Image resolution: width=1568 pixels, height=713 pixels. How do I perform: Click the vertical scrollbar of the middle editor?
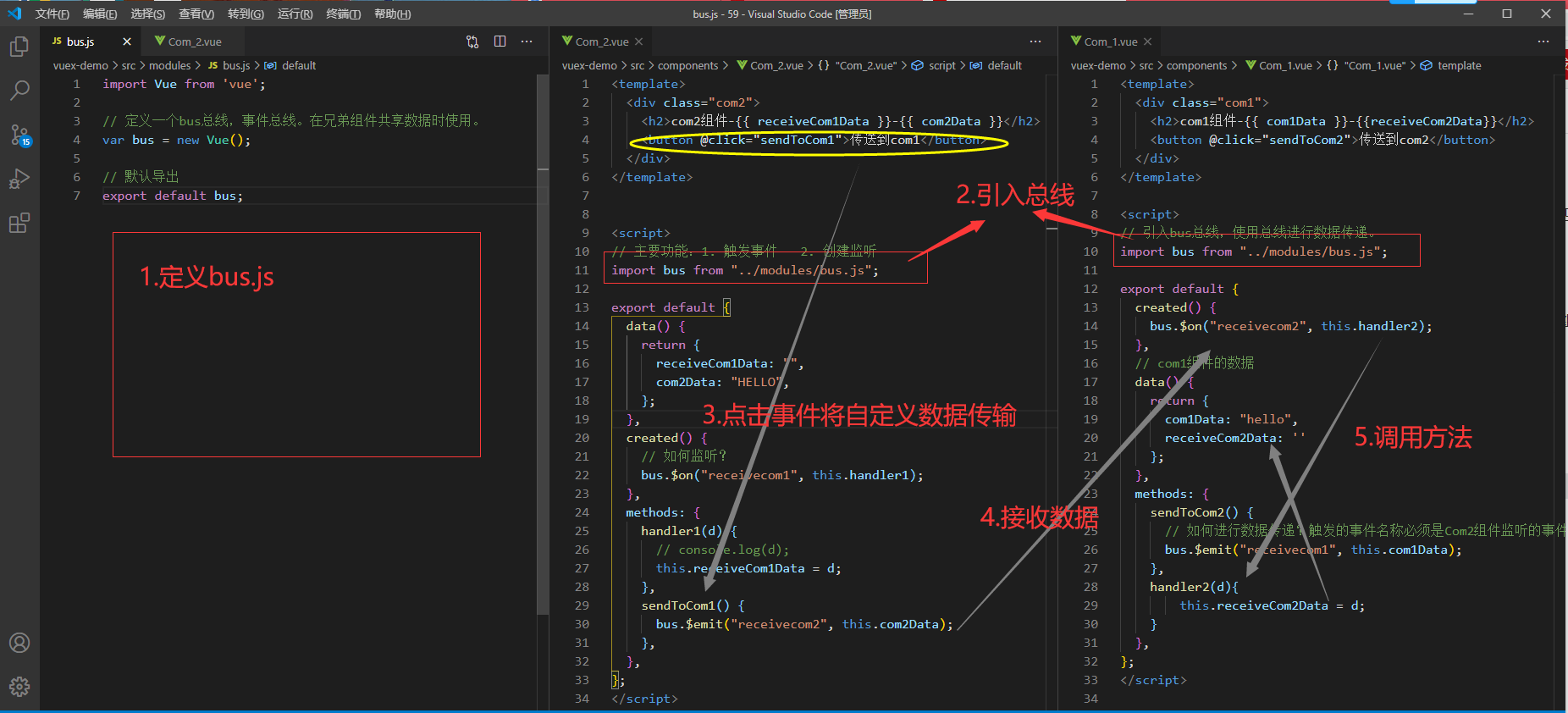click(1052, 392)
